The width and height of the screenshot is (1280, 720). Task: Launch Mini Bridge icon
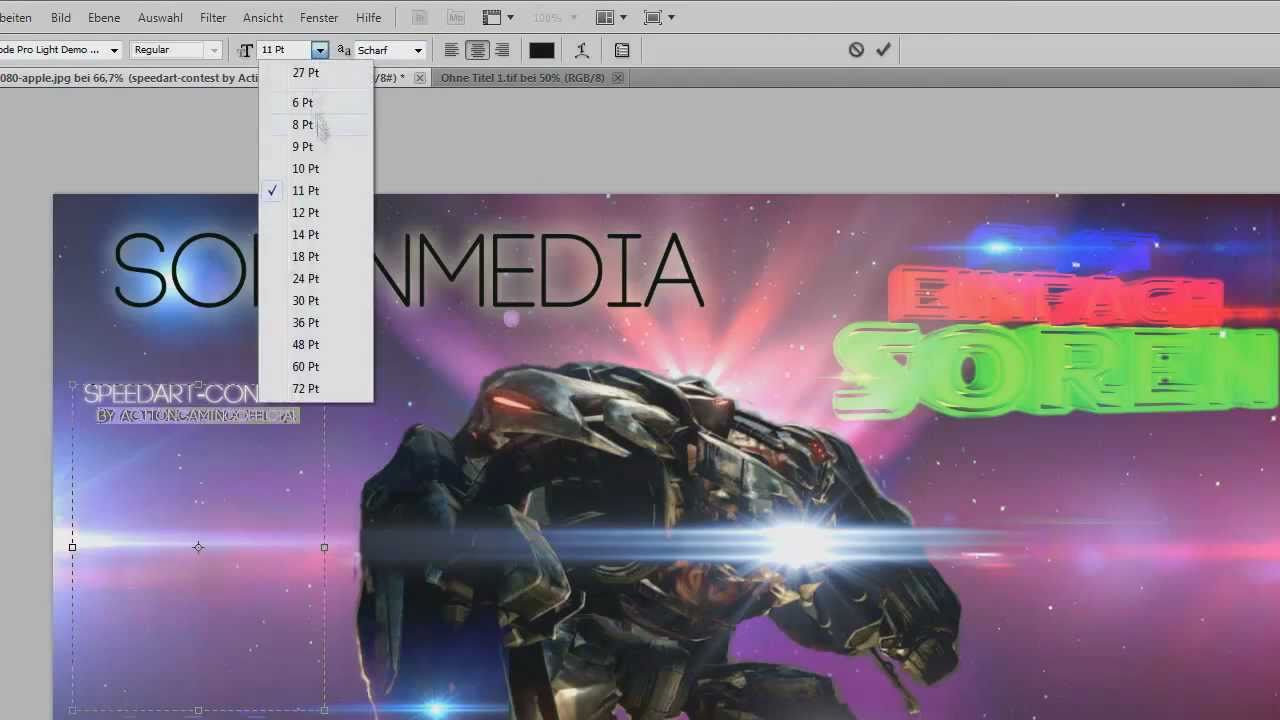point(455,18)
